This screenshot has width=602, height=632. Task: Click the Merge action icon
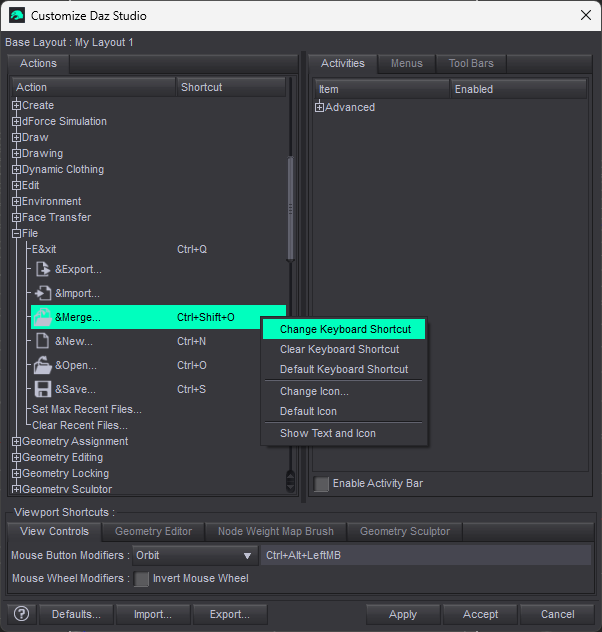click(x=43, y=317)
